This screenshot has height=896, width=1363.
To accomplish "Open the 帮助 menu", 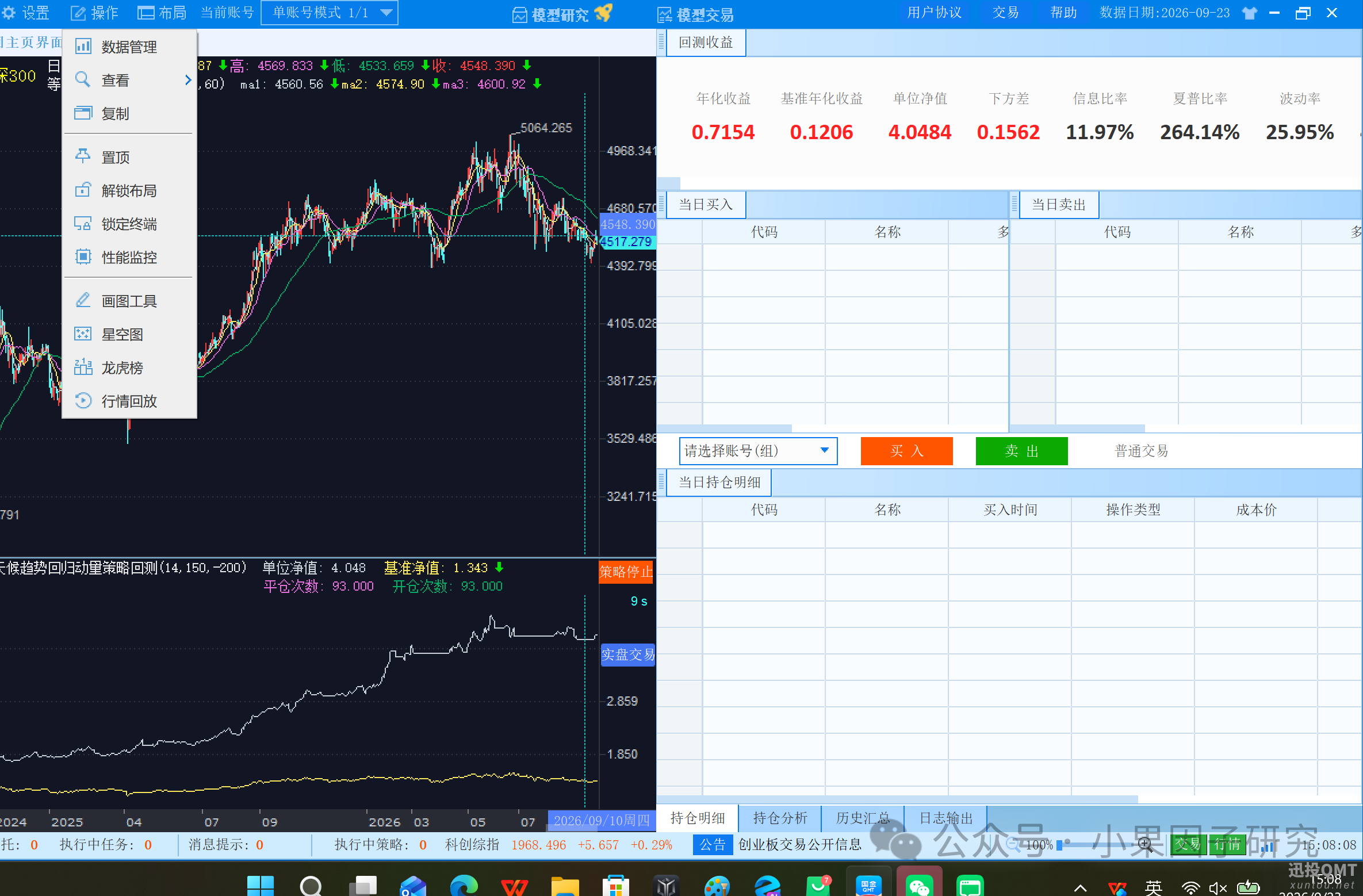I will point(1063,13).
